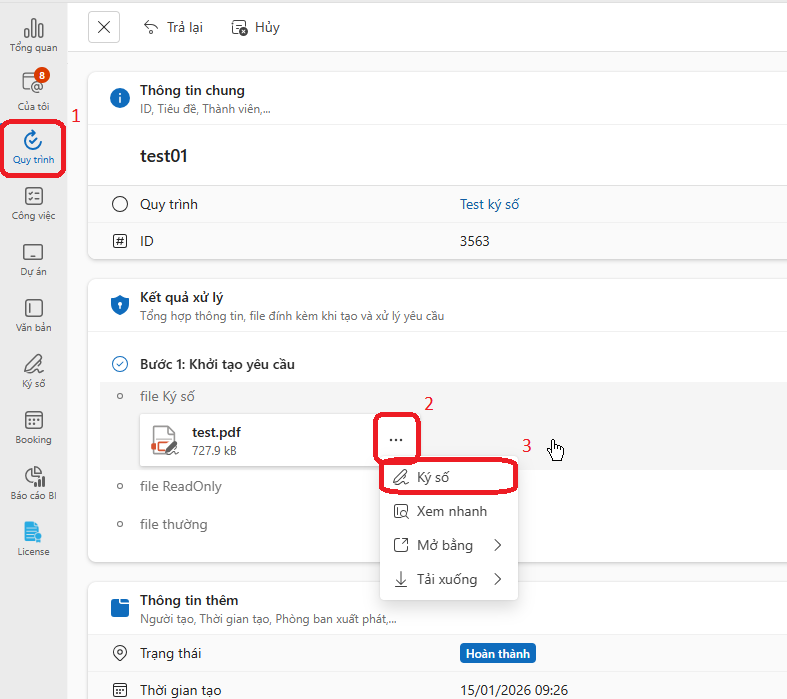Screen dimensions: 787x699
Task: Open the Test ký số process link
Action: coord(489,204)
